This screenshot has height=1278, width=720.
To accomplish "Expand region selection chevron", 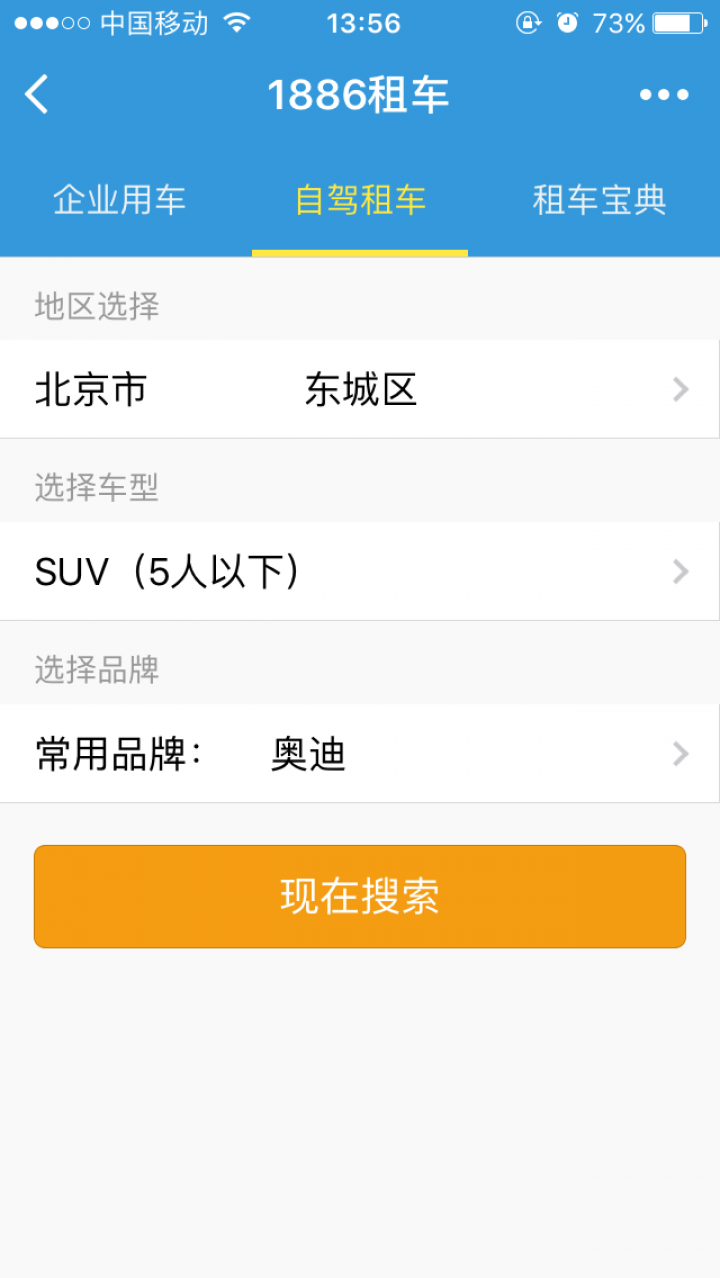I will click(x=681, y=389).
